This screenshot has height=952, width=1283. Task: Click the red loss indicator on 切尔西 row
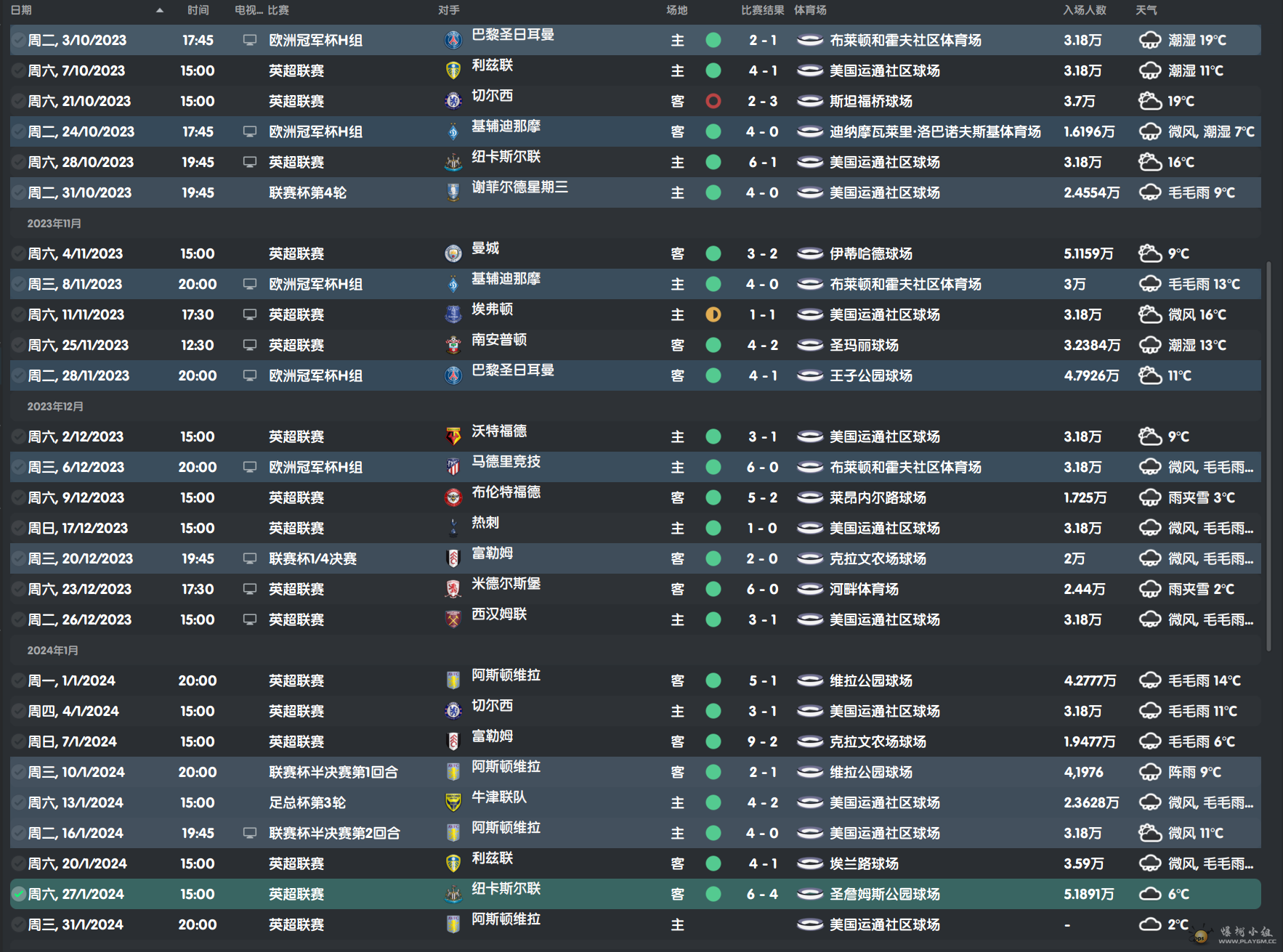point(713,101)
